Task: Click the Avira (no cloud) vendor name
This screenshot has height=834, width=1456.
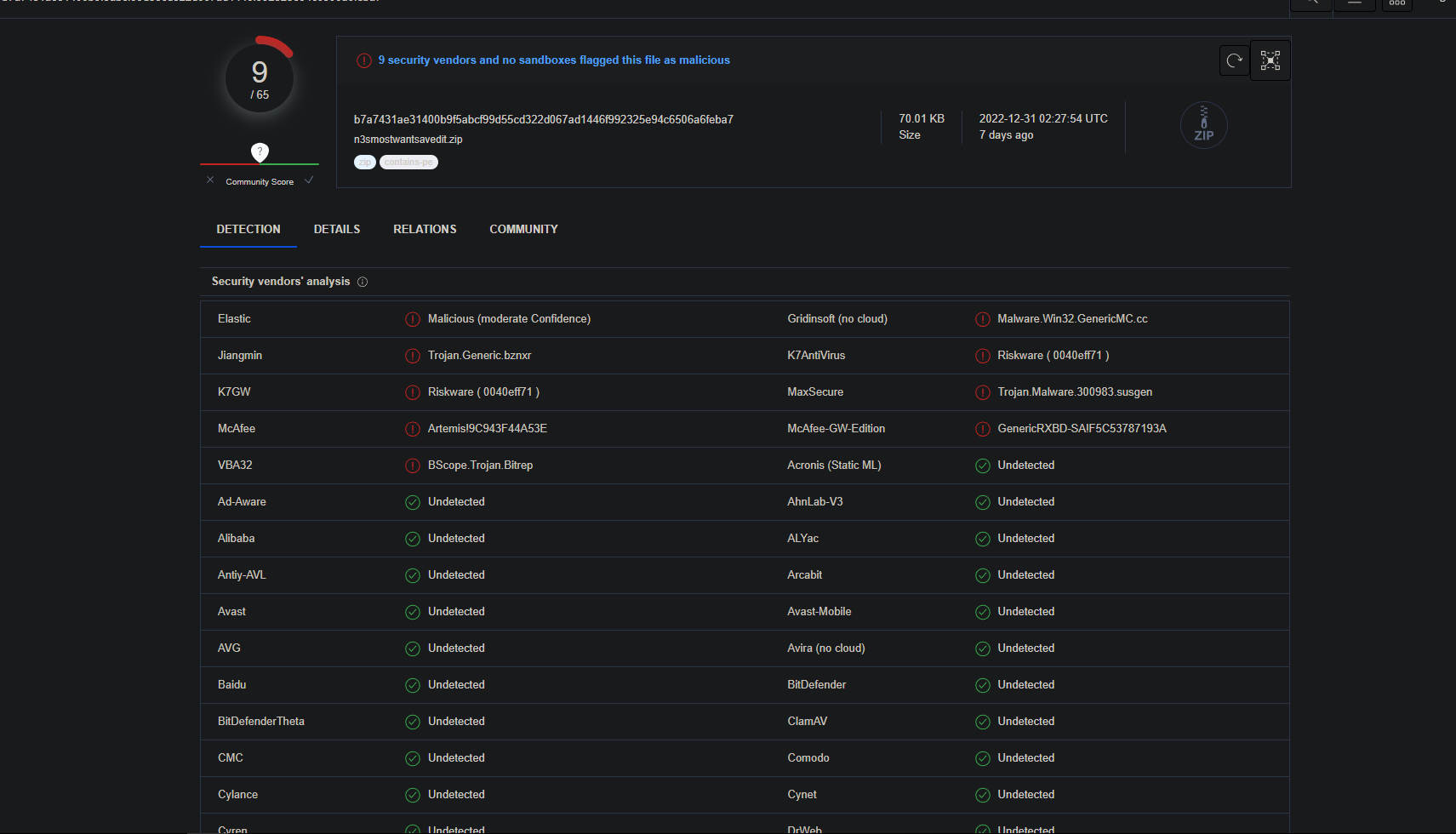Action: click(x=826, y=648)
